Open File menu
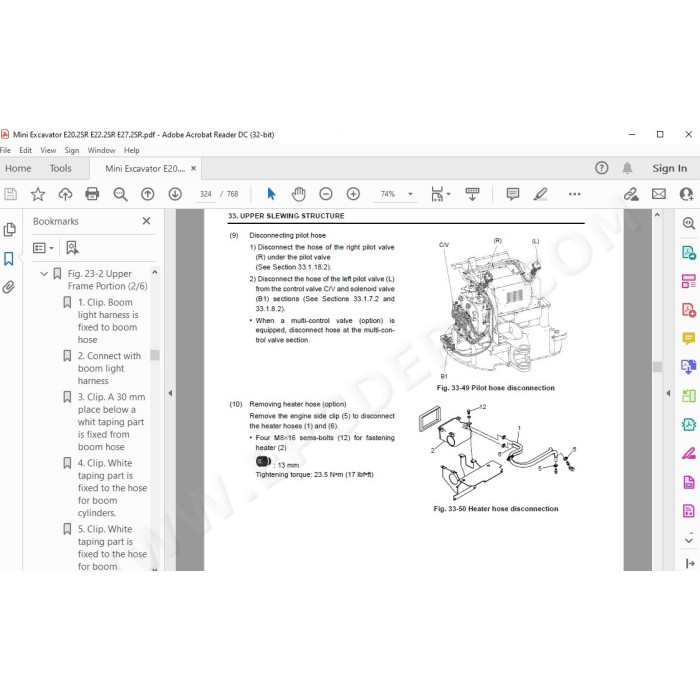700x700 pixels. click(5, 150)
